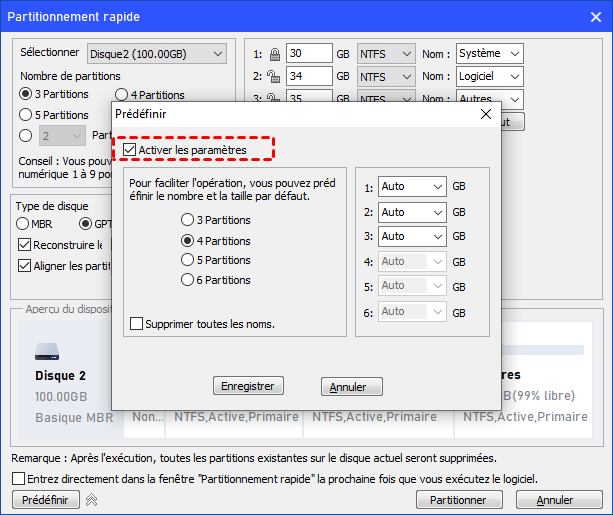Click the Basique MBR text
Image resolution: width=613 pixels, height=515 pixels.
click(74, 418)
